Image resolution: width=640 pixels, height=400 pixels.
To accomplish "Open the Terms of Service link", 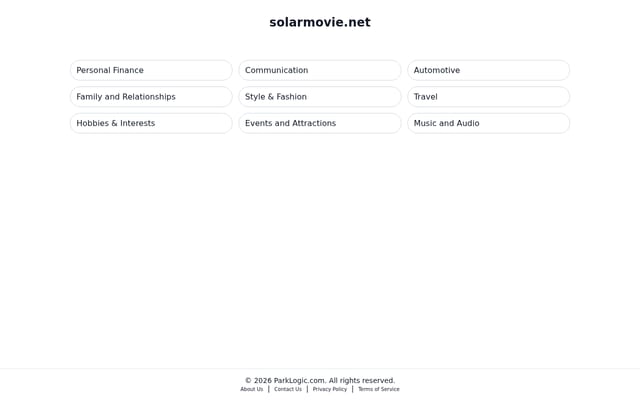I will (379, 389).
